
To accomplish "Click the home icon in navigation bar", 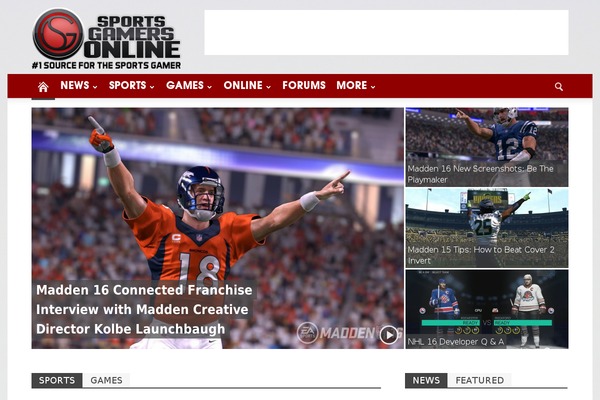I will pyautogui.click(x=43, y=87).
